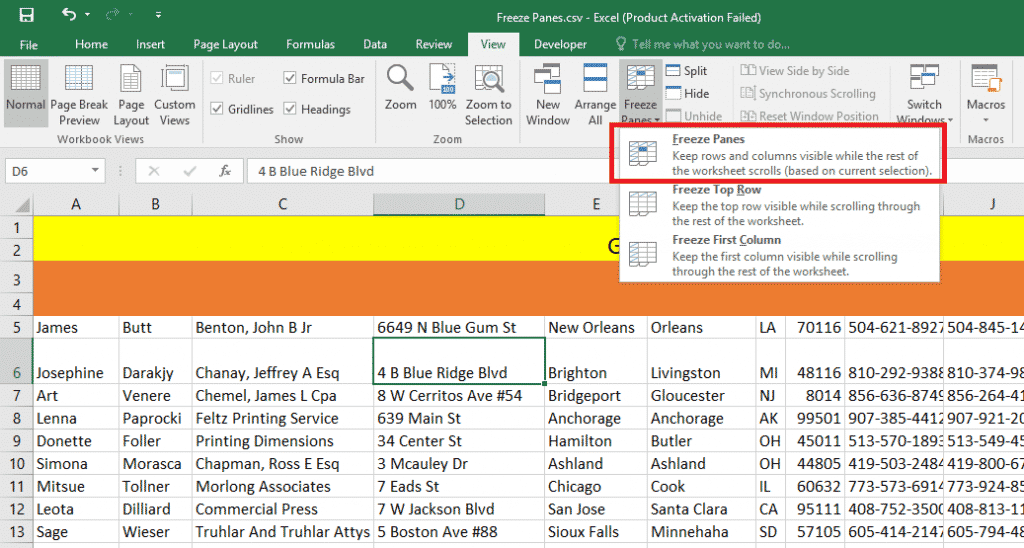Uncheck the Gridlines checkbox

click(x=217, y=109)
